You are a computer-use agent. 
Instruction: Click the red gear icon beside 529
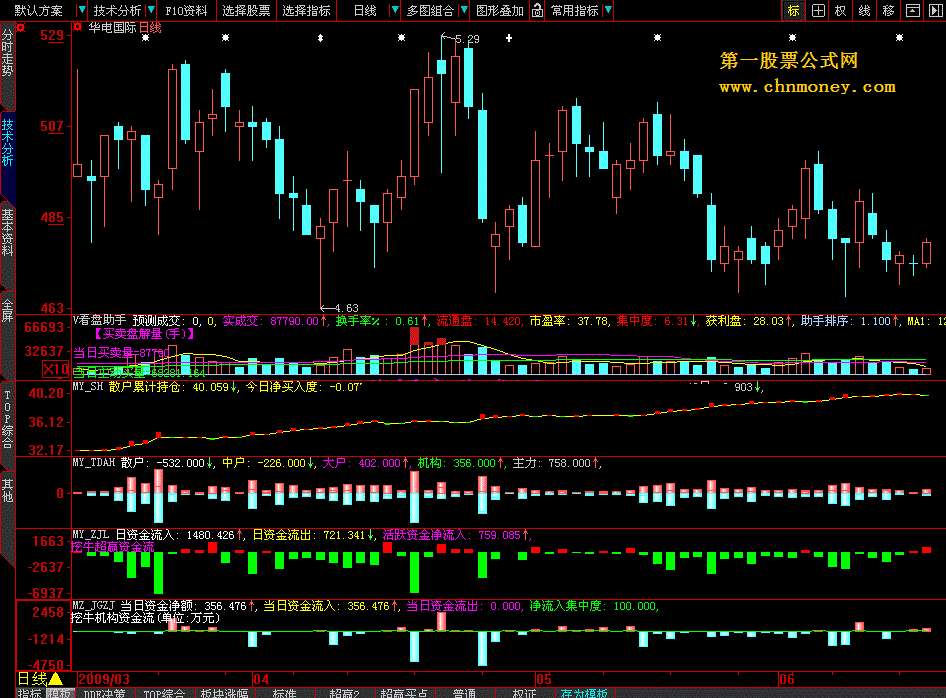(21, 28)
